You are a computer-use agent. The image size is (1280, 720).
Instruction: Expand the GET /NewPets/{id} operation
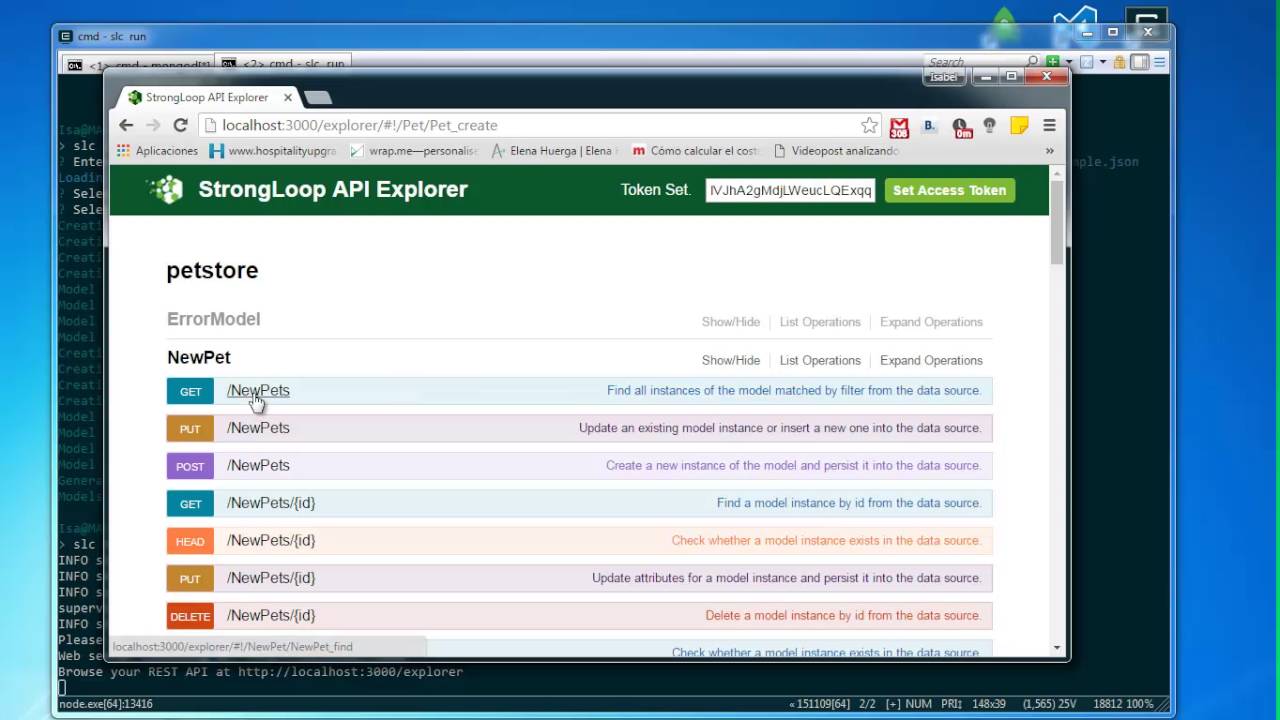pyautogui.click(x=271, y=503)
